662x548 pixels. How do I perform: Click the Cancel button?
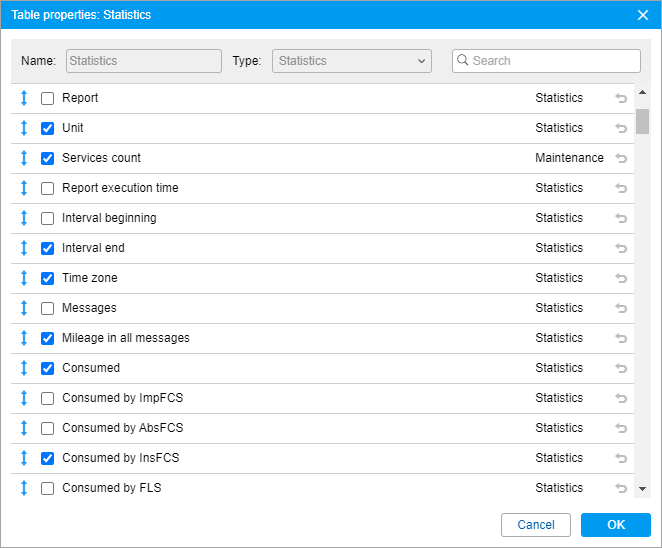pyautogui.click(x=536, y=525)
